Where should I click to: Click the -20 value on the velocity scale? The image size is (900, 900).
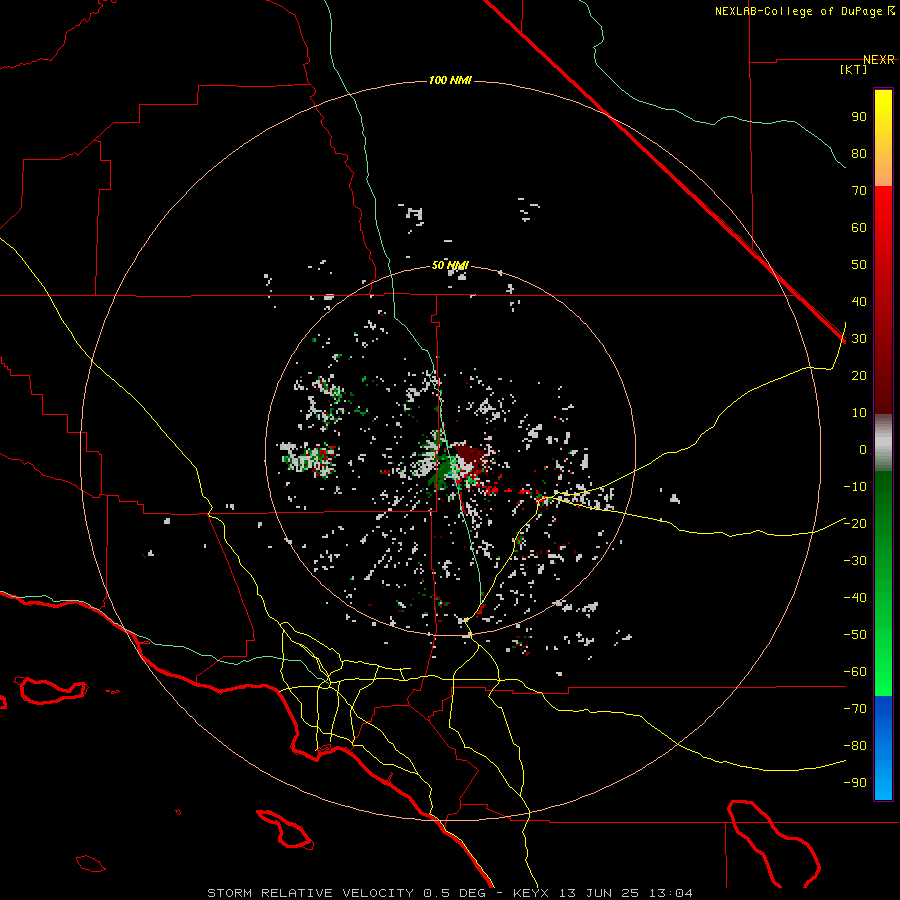(855, 524)
